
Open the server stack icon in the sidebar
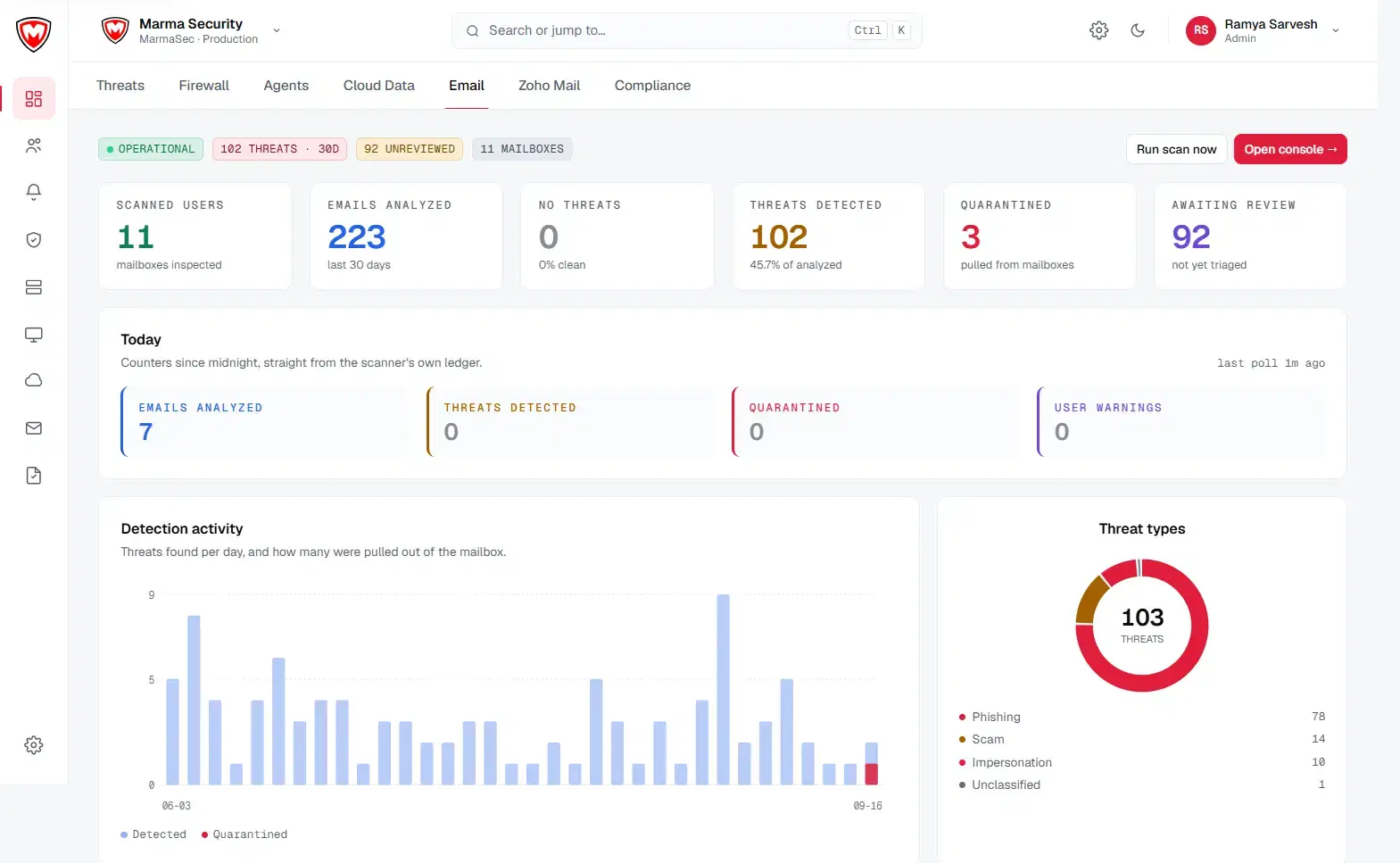click(34, 287)
